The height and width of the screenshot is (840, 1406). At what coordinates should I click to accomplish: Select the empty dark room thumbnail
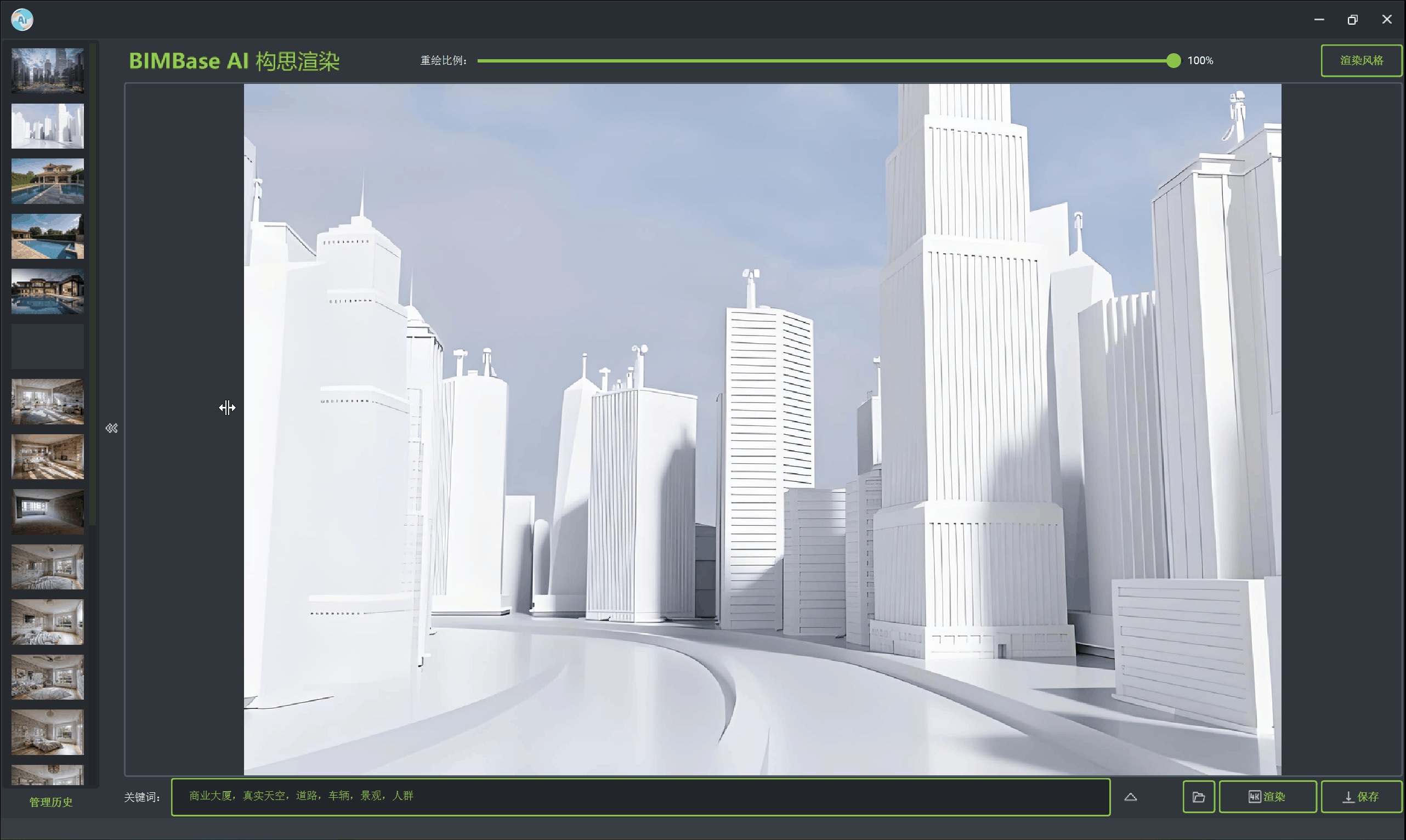(x=48, y=512)
